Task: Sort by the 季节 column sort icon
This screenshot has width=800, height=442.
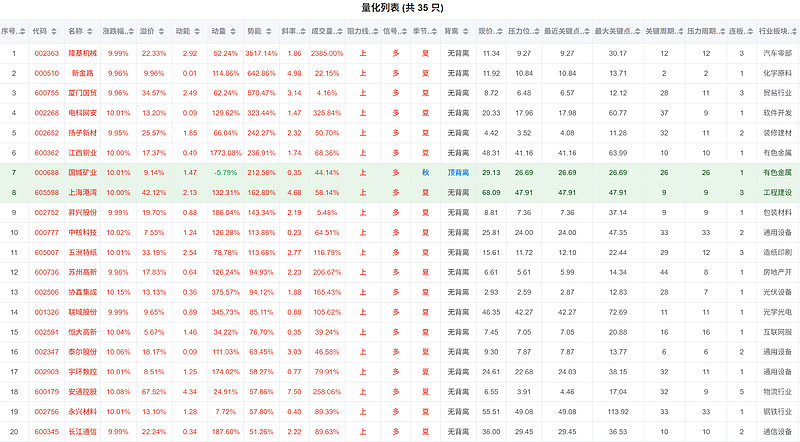Action: (x=434, y=32)
